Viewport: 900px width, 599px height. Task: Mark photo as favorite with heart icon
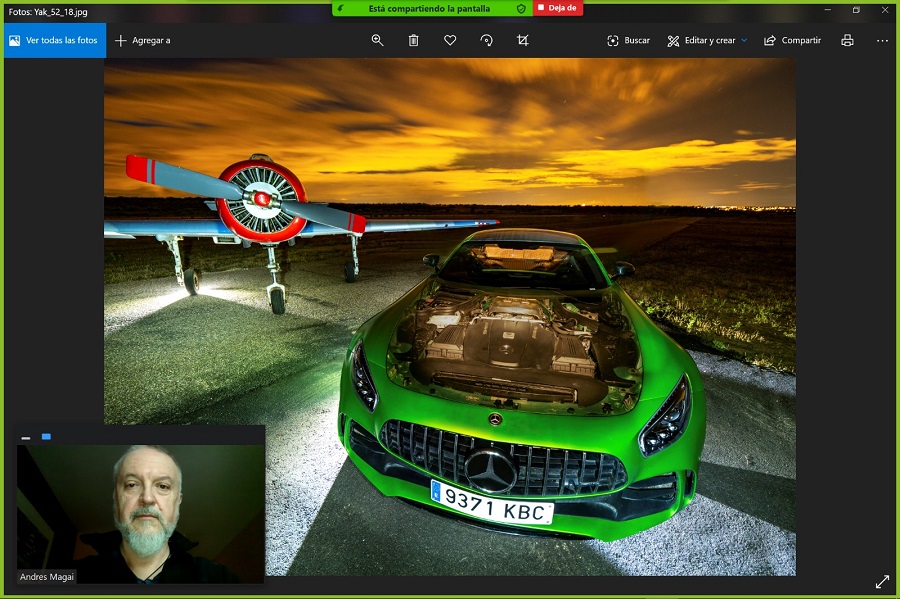(450, 40)
